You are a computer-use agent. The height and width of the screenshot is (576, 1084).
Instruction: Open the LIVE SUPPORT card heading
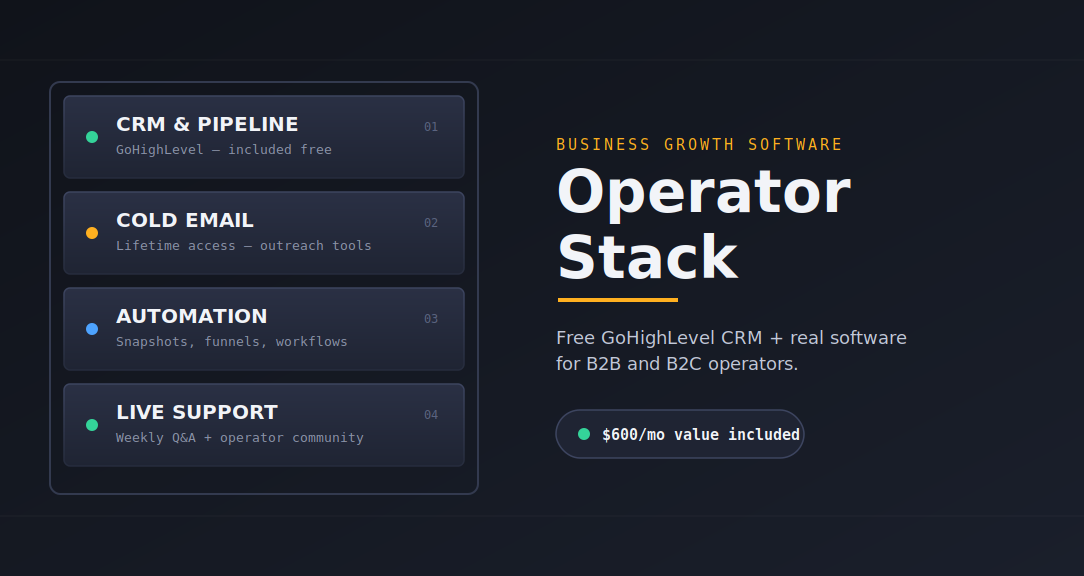coord(197,412)
